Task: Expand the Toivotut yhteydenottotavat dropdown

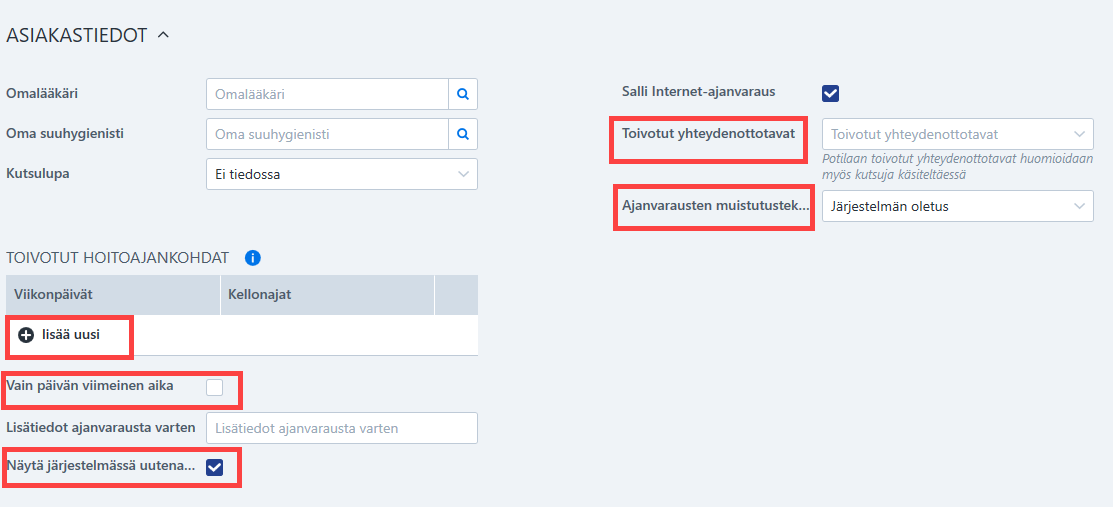Action: coord(958,133)
